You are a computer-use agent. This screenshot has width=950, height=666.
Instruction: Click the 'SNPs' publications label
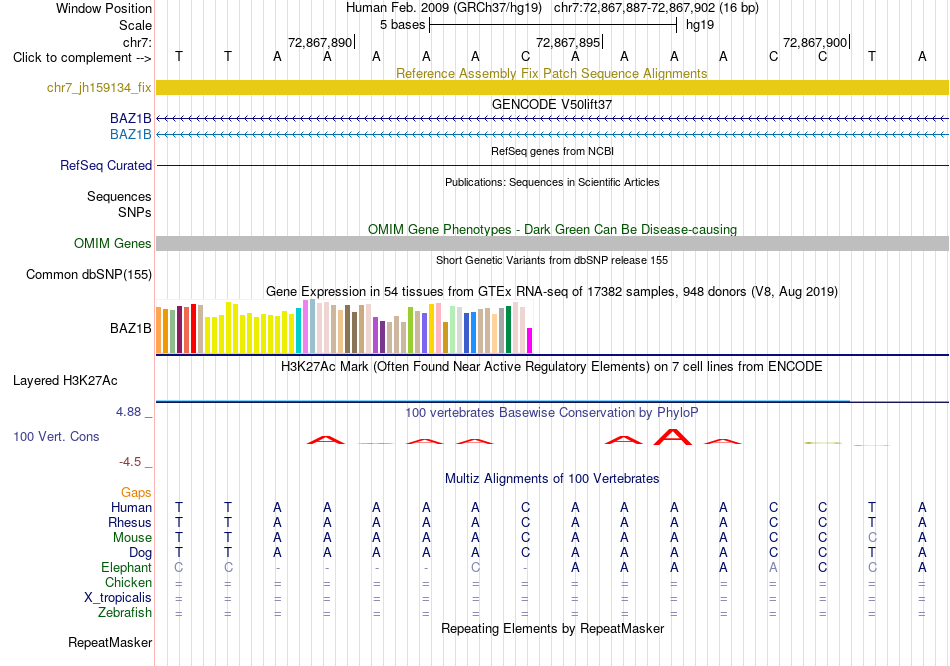[x=135, y=212]
